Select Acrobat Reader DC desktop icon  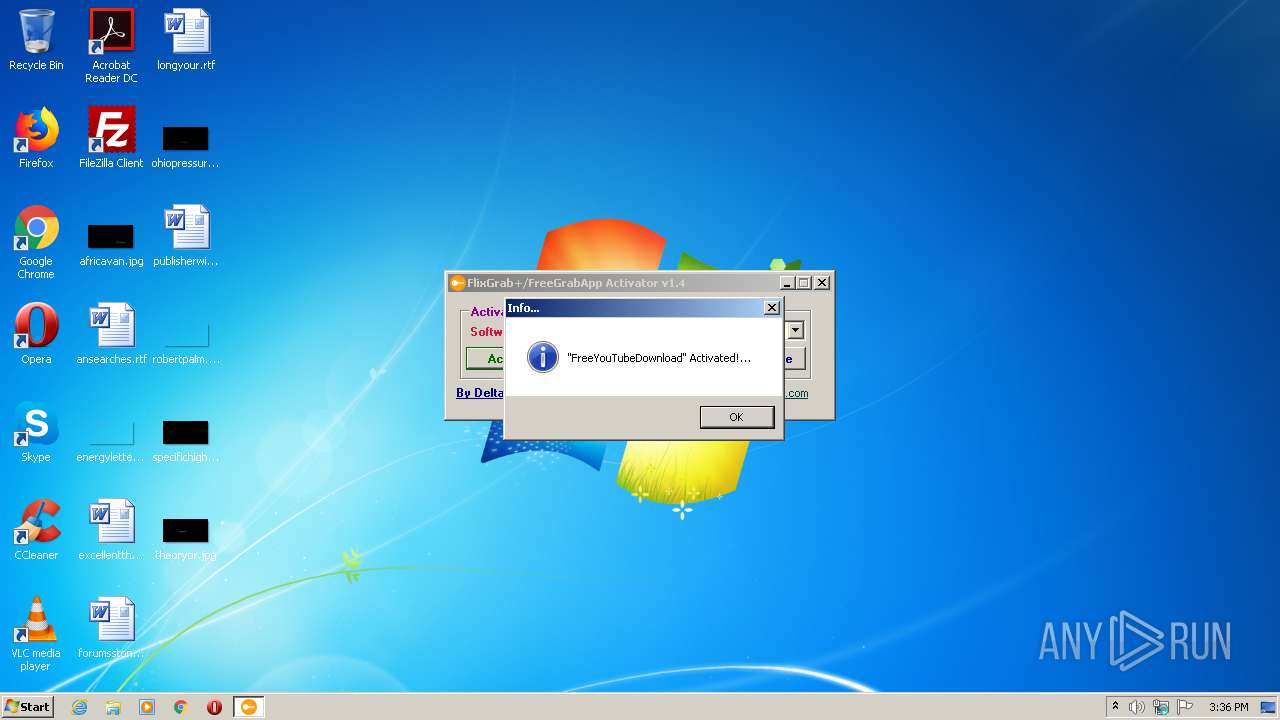tap(111, 46)
